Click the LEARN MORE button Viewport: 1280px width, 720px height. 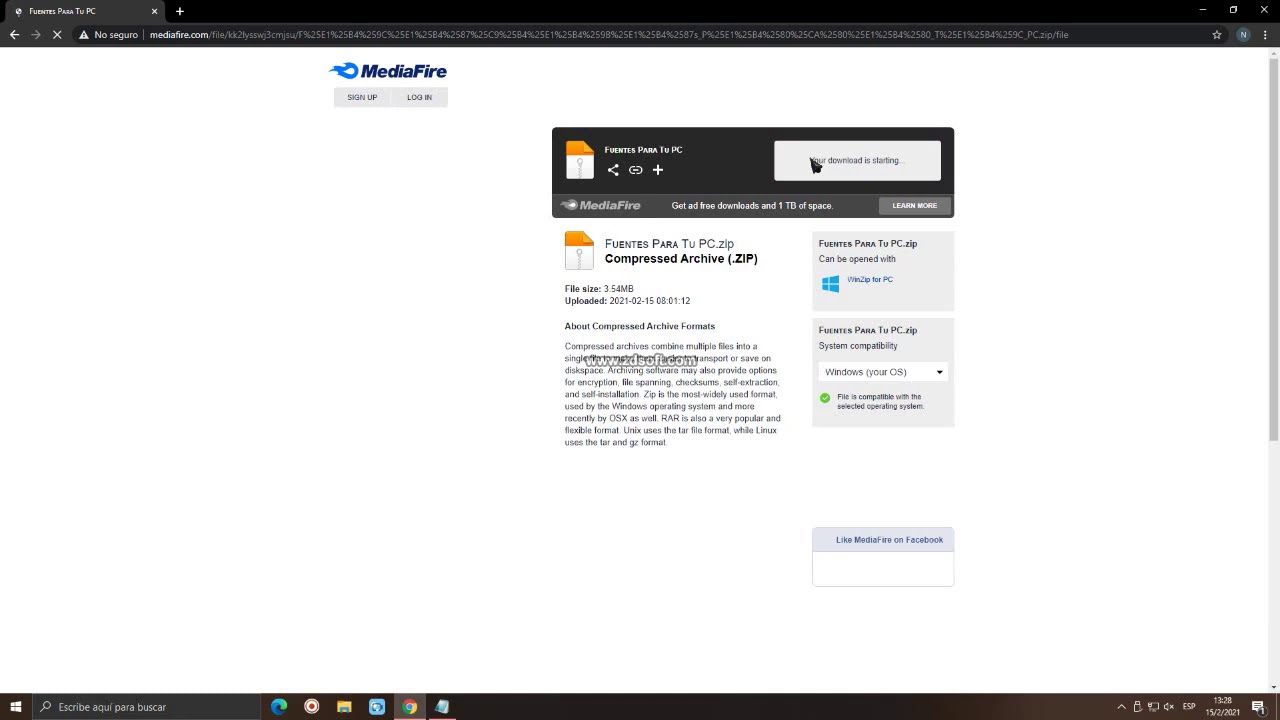(x=914, y=205)
